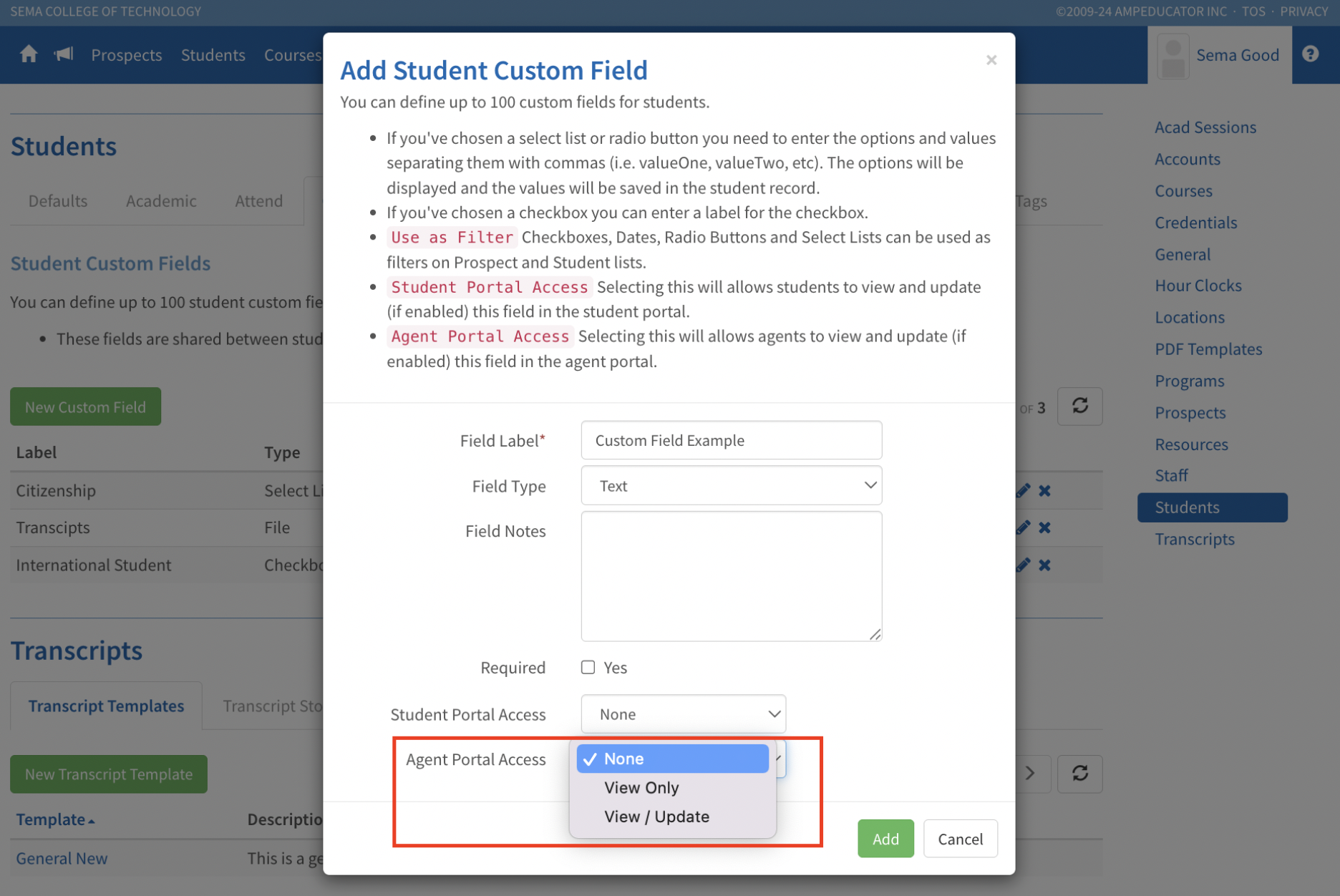Open Hour Clocks settings link

point(1198,286)
